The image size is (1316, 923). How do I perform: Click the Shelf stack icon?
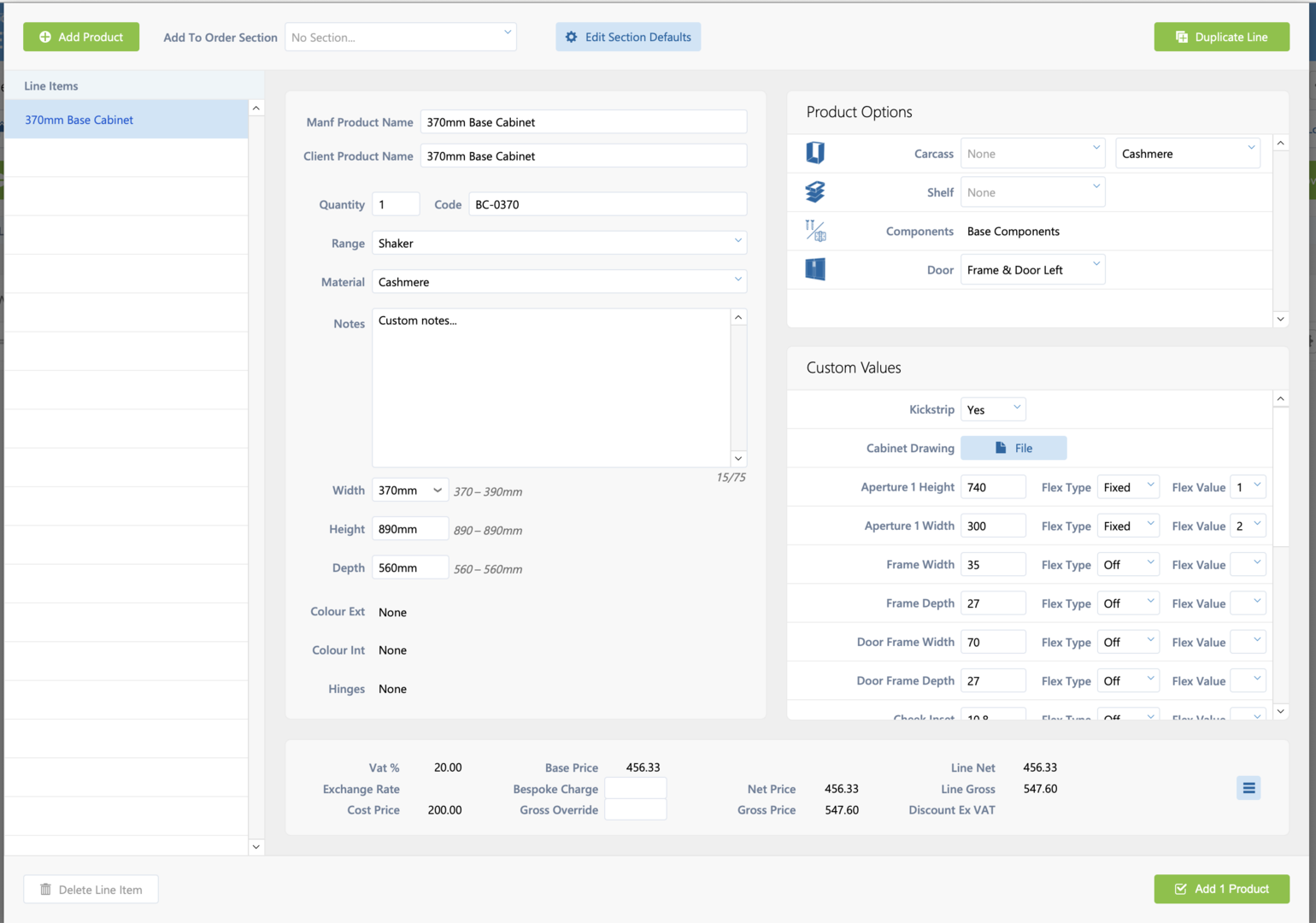(815, 191)
